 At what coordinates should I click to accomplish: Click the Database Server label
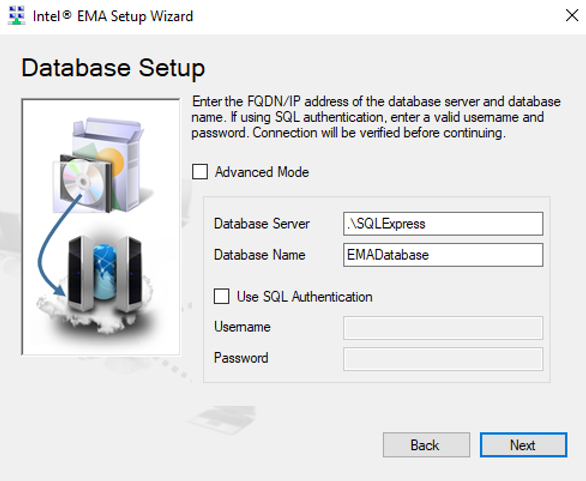262,224
